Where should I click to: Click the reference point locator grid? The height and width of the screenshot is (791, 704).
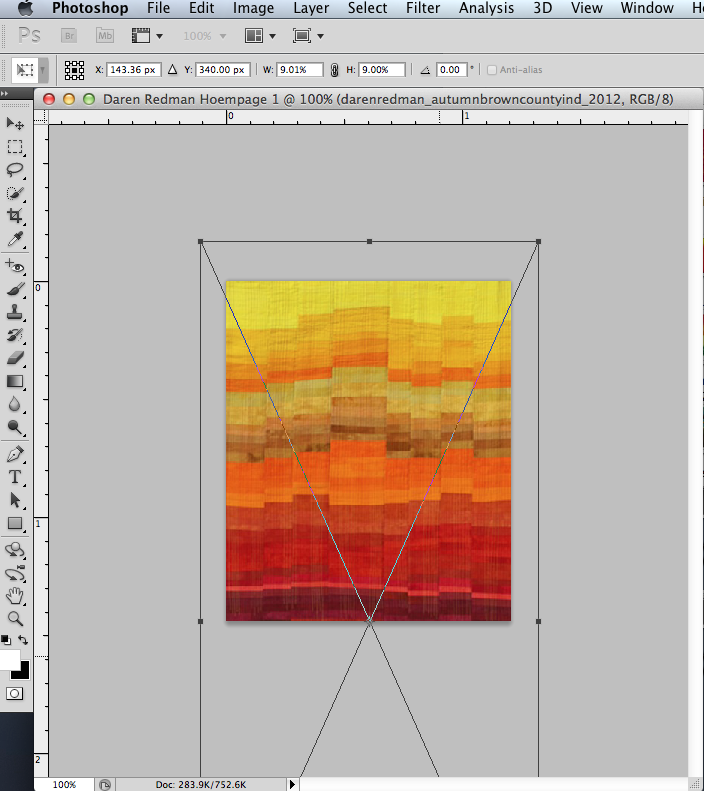[74, 70]
